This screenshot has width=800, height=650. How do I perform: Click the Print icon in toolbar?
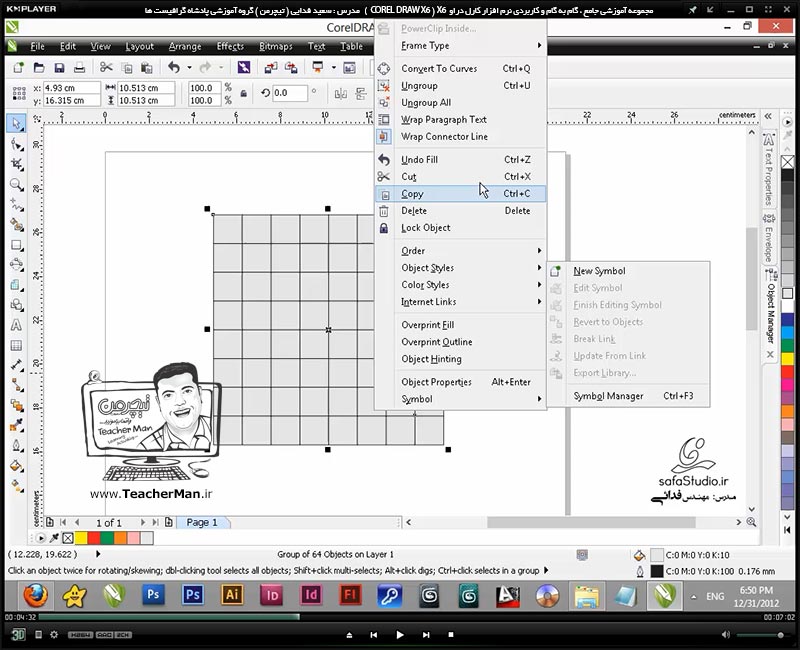(80, 67)
